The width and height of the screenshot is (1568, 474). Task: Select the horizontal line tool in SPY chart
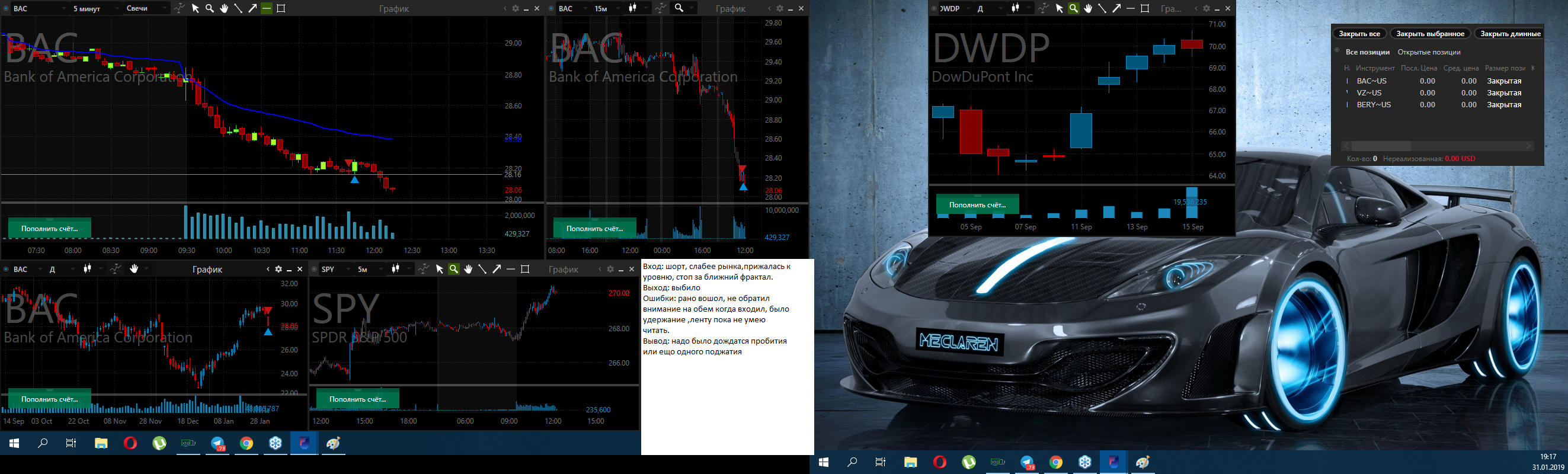click(511, 269)
